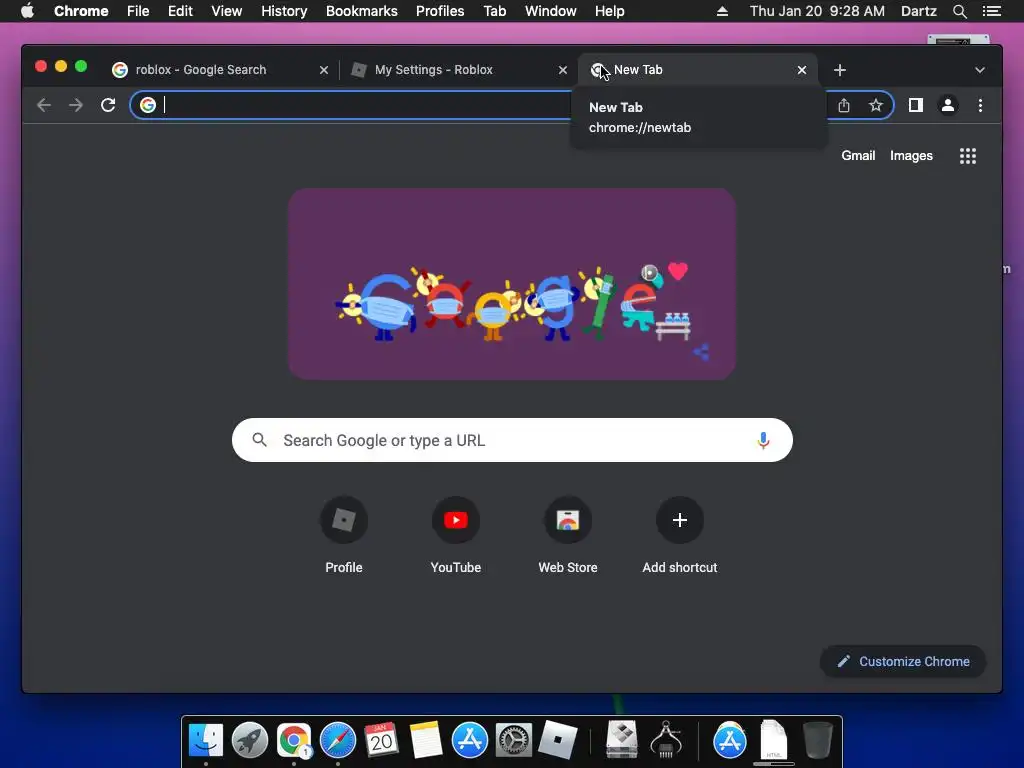The width and height of the screenshot is (1024, 768).
Task: Close the roblox - Google Search tab
Action: tap(323, 70)
